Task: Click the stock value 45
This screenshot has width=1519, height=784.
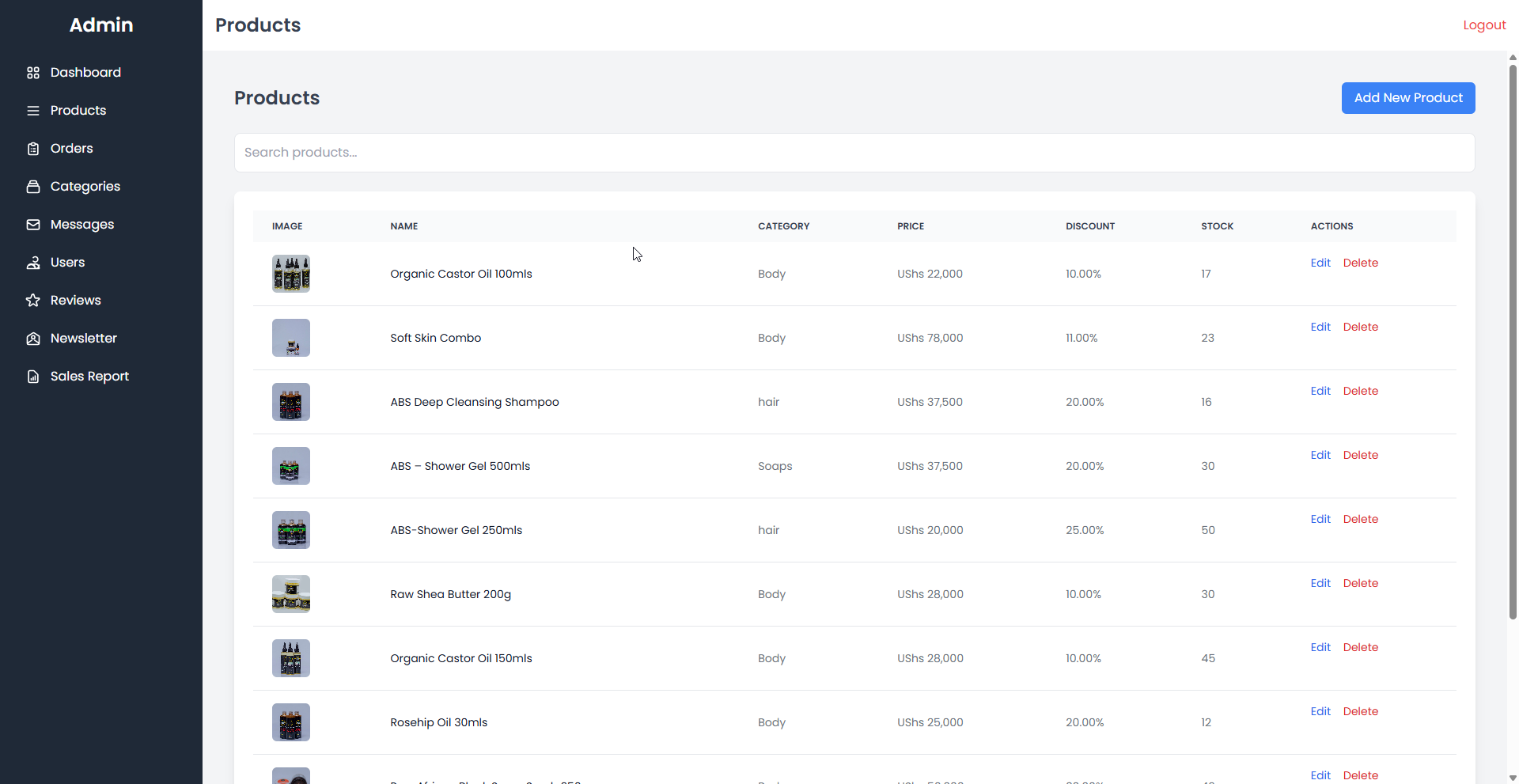Action: pos(1208,658)
